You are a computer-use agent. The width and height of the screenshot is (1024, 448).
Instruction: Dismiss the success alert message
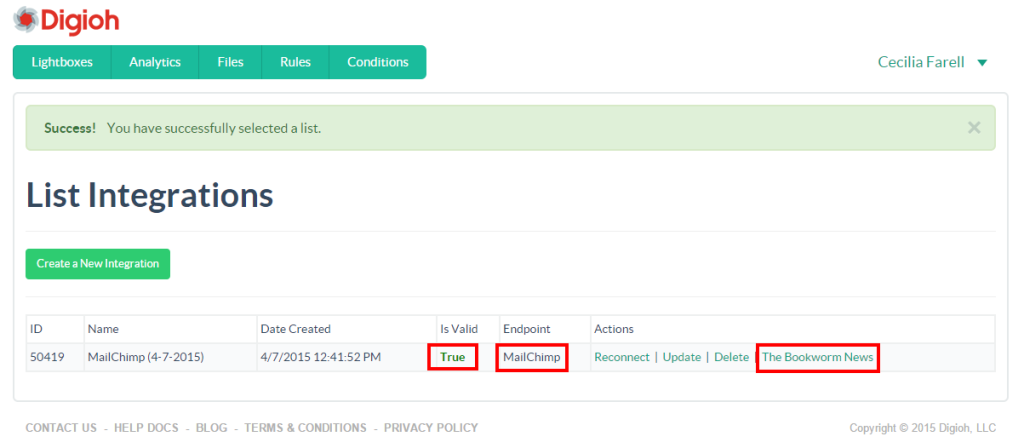pos(973,128)
